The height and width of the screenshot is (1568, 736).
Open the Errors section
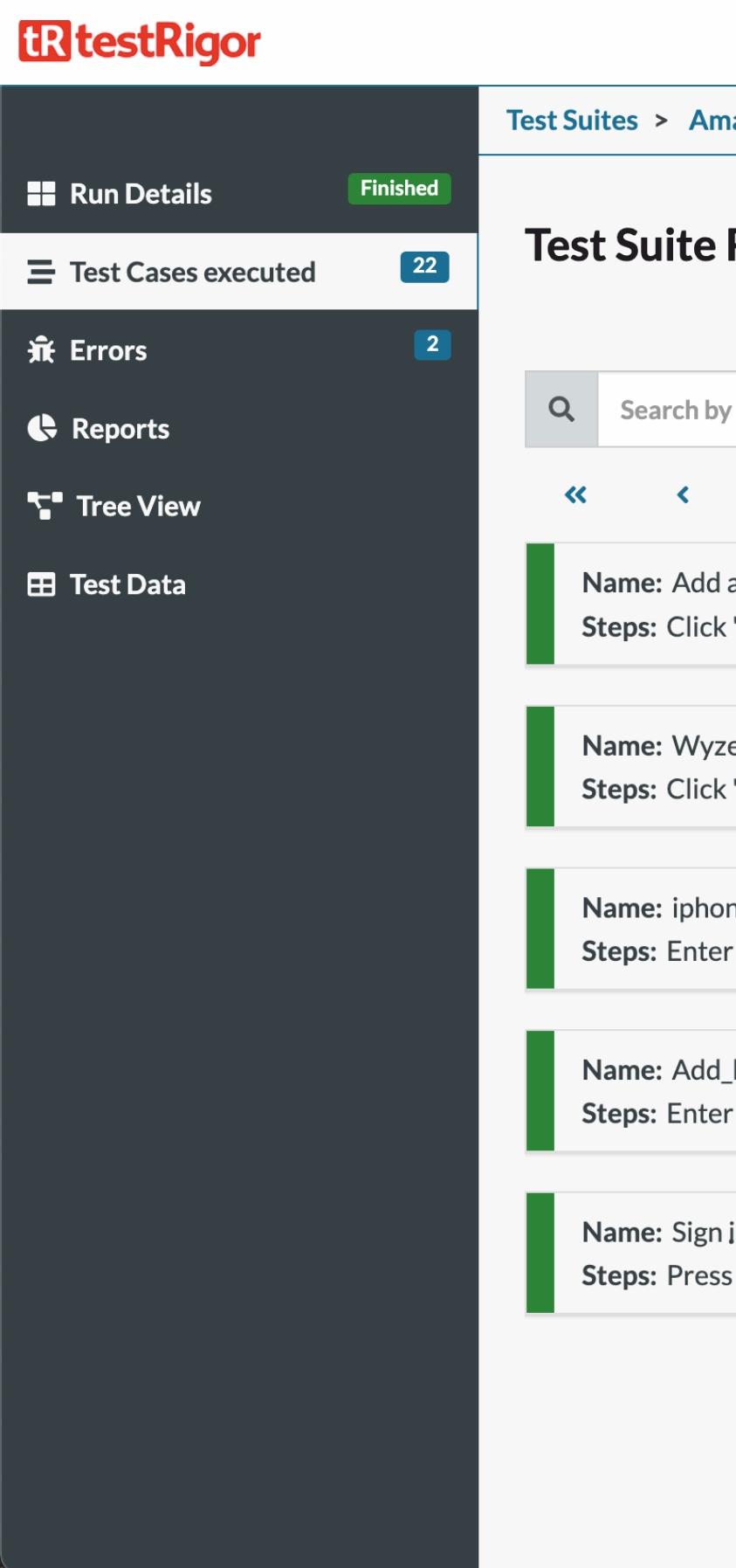(x=108, y=350)
